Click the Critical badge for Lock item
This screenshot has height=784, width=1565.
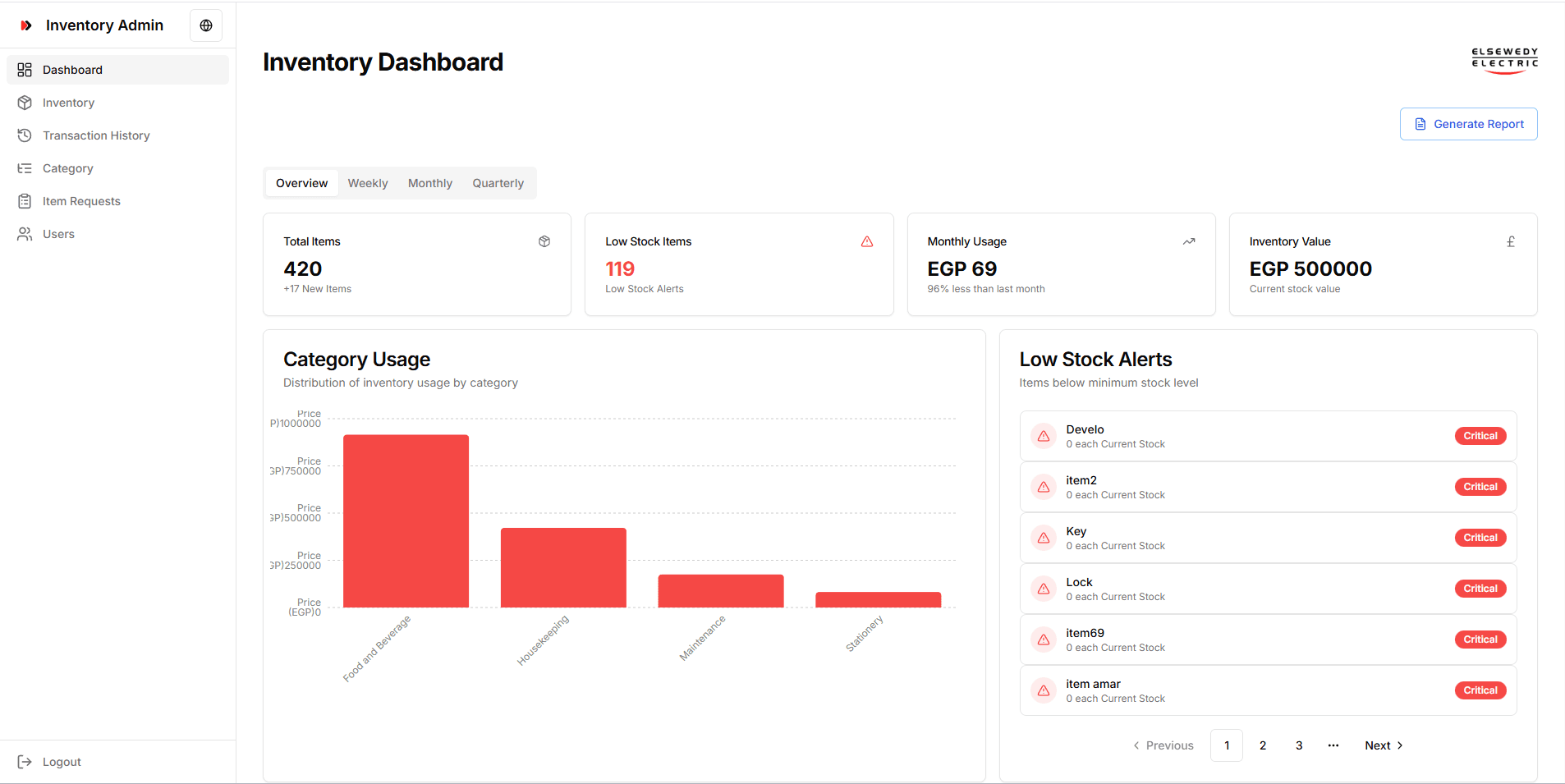click(x=1480, y=589)
